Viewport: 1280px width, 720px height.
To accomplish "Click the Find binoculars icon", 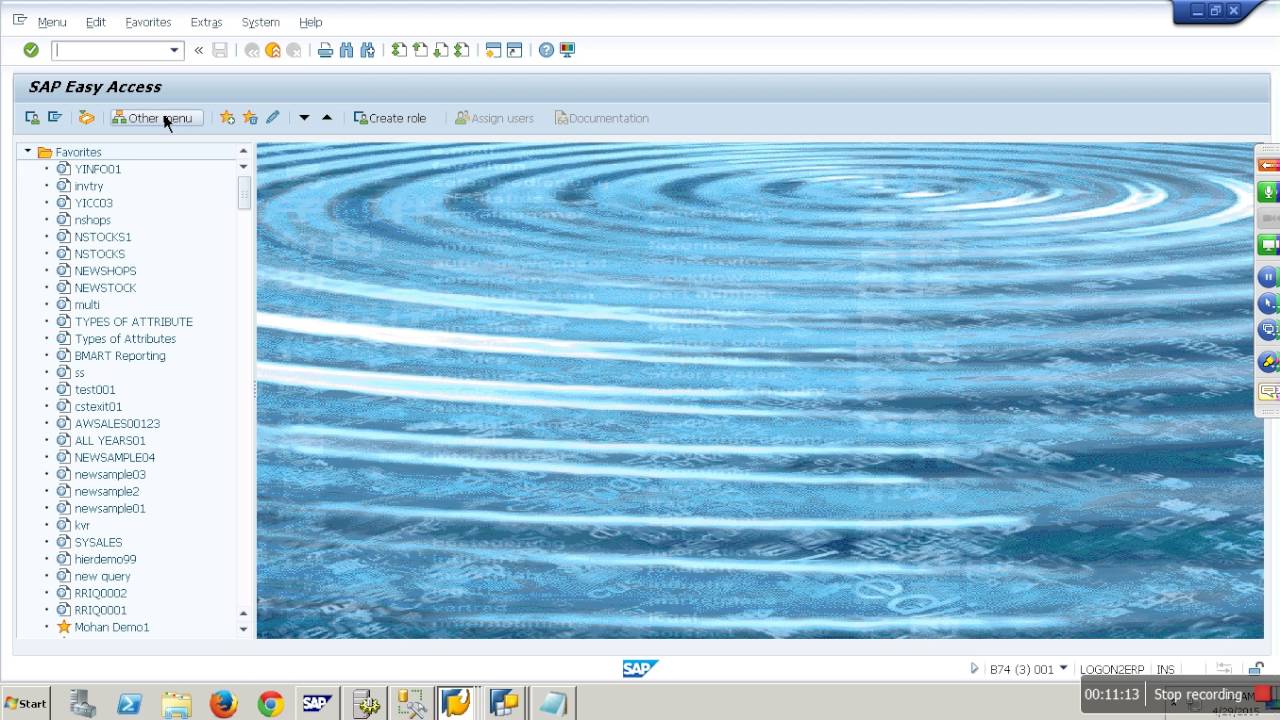I will [x=346, y=50].
